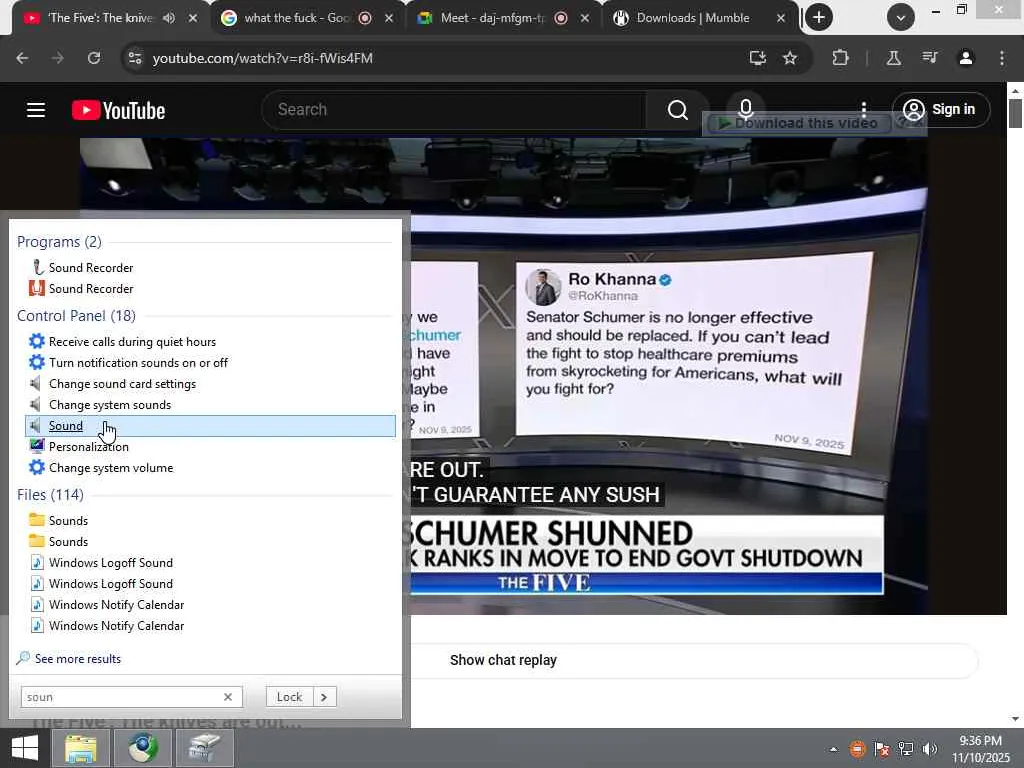Open the Chrome three-dot menu
The height and width of the screenshot is (768, 1024).
(1002, 58)
